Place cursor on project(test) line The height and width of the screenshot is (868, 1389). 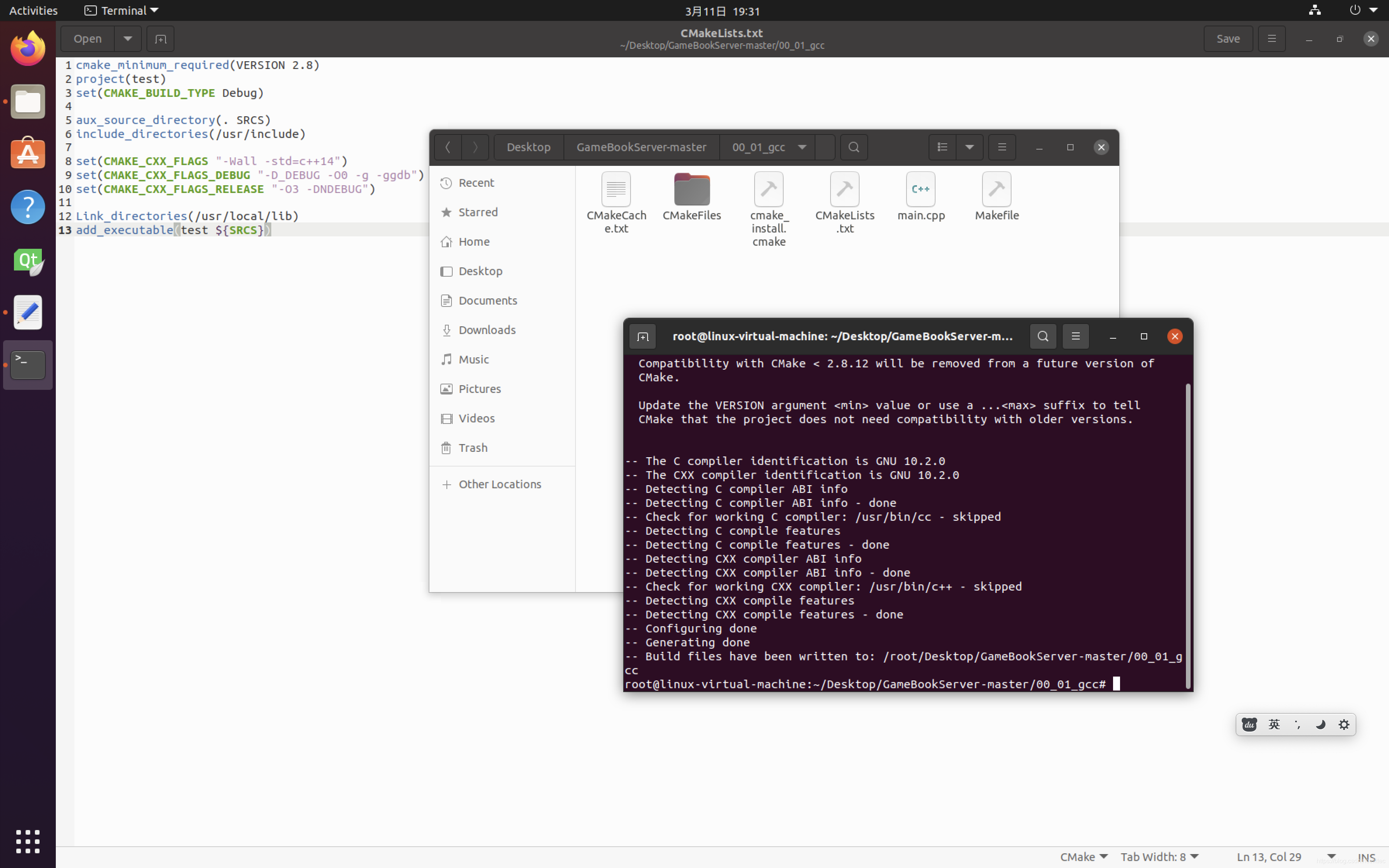click(x=121, y=79)
